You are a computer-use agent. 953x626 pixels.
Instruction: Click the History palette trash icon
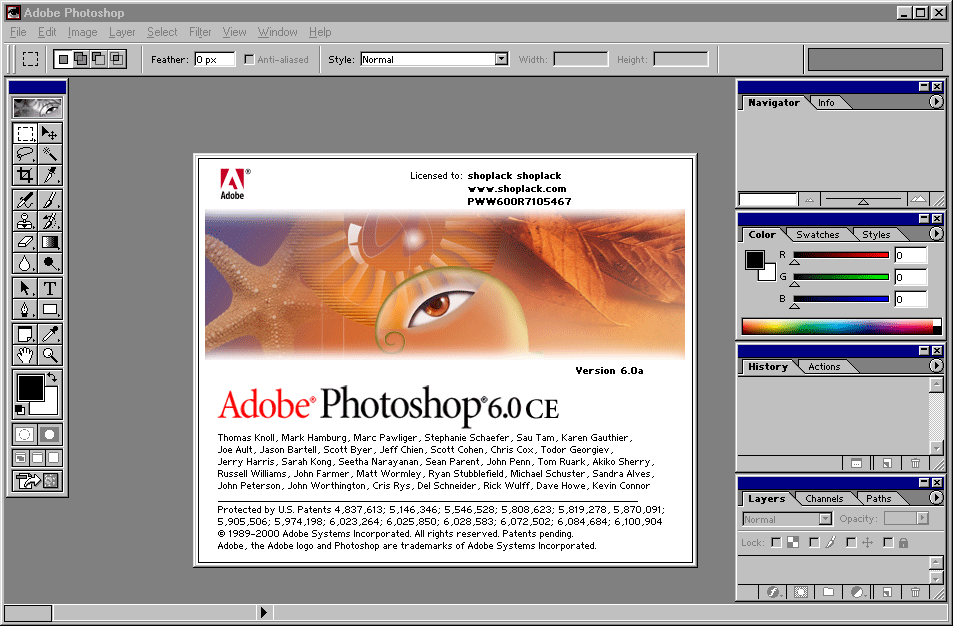915,463
